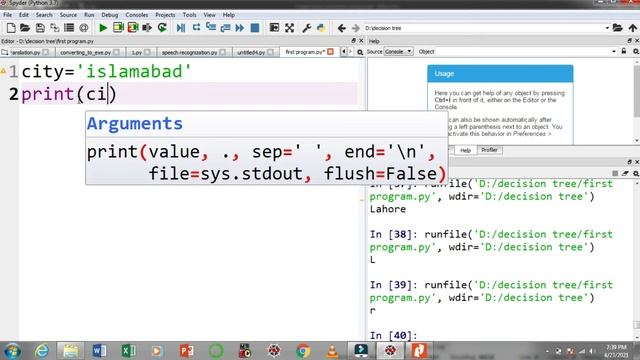Image resolution: width=640 pixels, height=360 pixels.
Task: Save the current file
Action: [x=40, y=28]
